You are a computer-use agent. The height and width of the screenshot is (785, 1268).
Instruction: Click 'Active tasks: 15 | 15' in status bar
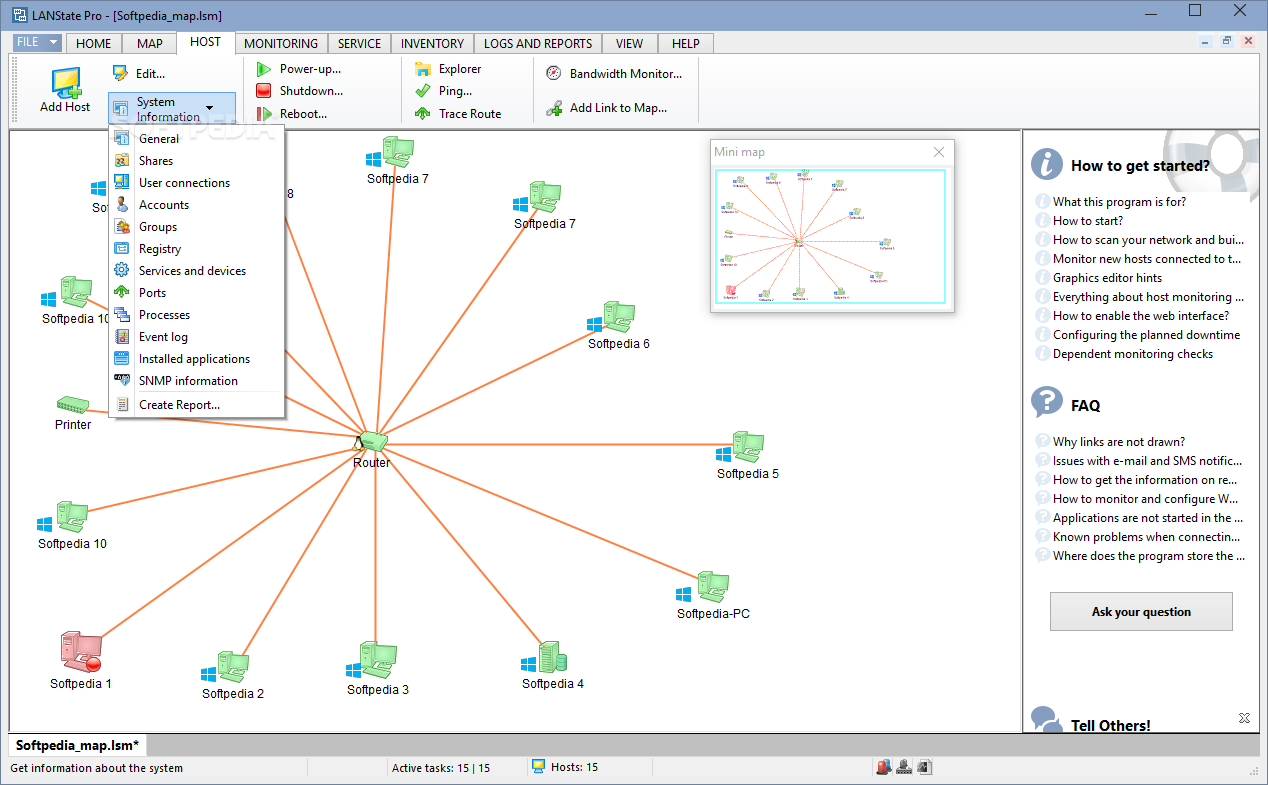pos(441,768)
